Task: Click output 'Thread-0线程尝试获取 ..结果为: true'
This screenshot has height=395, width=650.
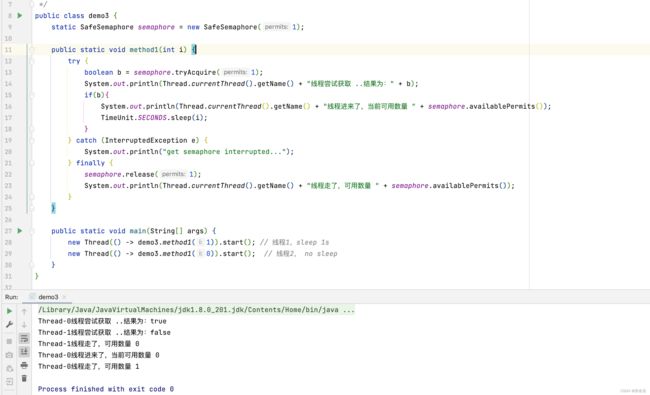Action: point(102,321)
